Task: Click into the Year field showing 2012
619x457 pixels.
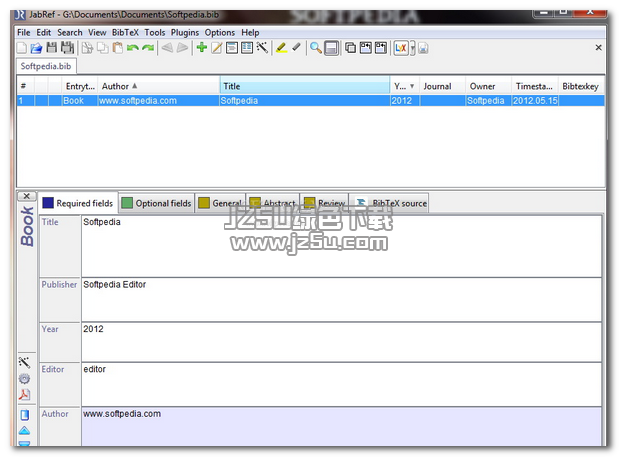Action: click(341, 342)
